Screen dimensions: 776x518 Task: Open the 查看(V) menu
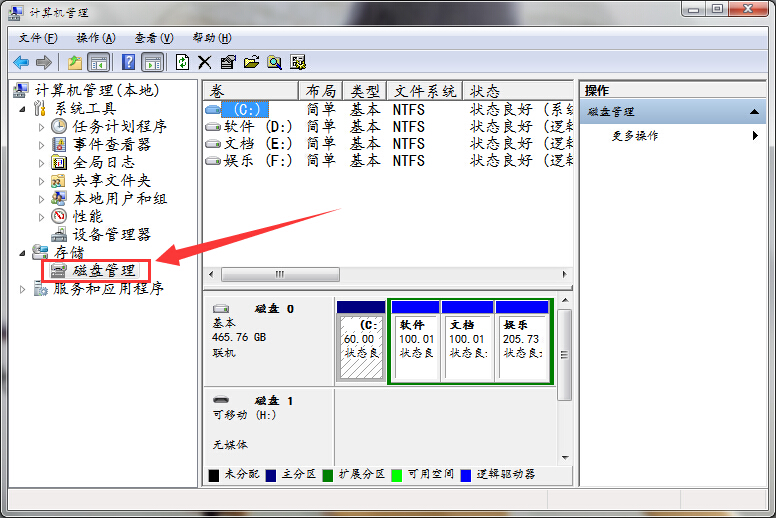click(154, 38)
